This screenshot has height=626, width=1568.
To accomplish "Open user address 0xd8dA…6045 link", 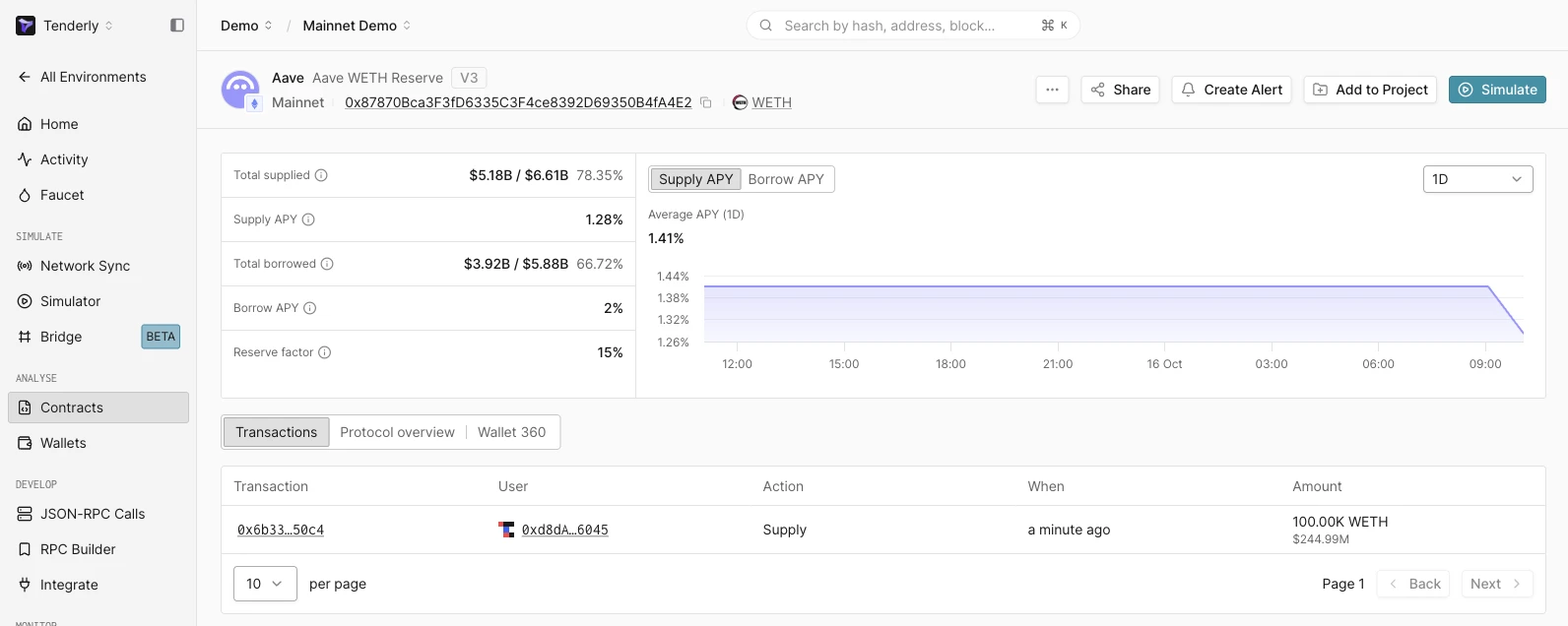I will [564, 530].
